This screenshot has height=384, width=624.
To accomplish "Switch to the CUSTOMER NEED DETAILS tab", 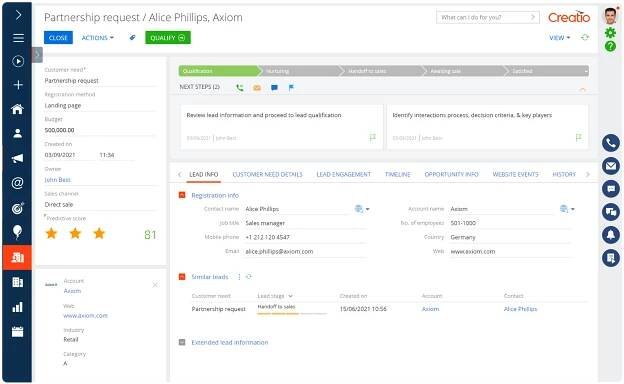I will (267, 175).
